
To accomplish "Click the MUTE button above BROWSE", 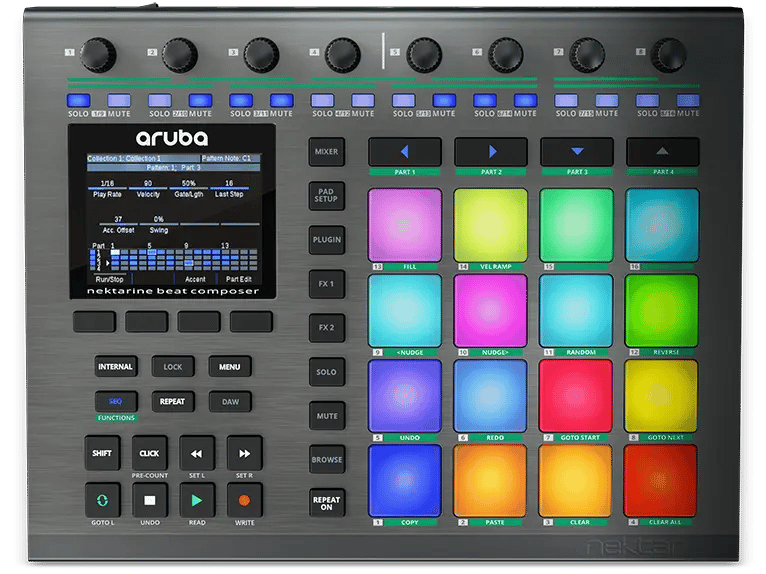I will click(x=327, y=416).
